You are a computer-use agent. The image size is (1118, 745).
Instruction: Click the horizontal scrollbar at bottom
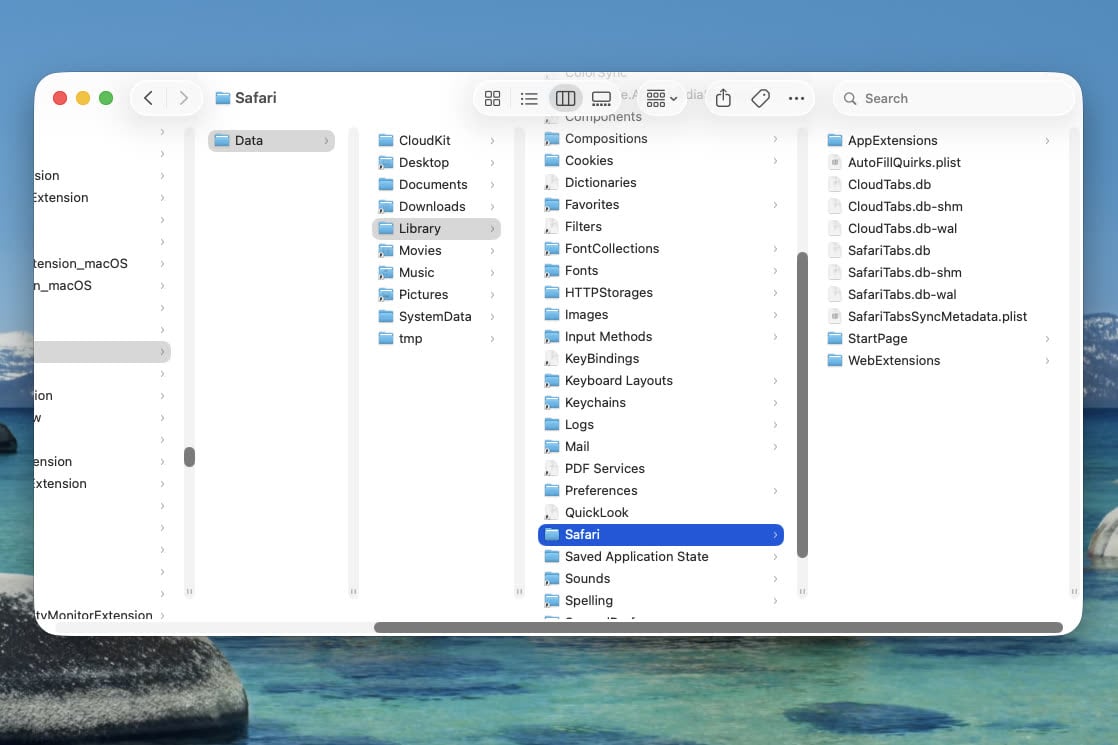(x=718, y=628)
